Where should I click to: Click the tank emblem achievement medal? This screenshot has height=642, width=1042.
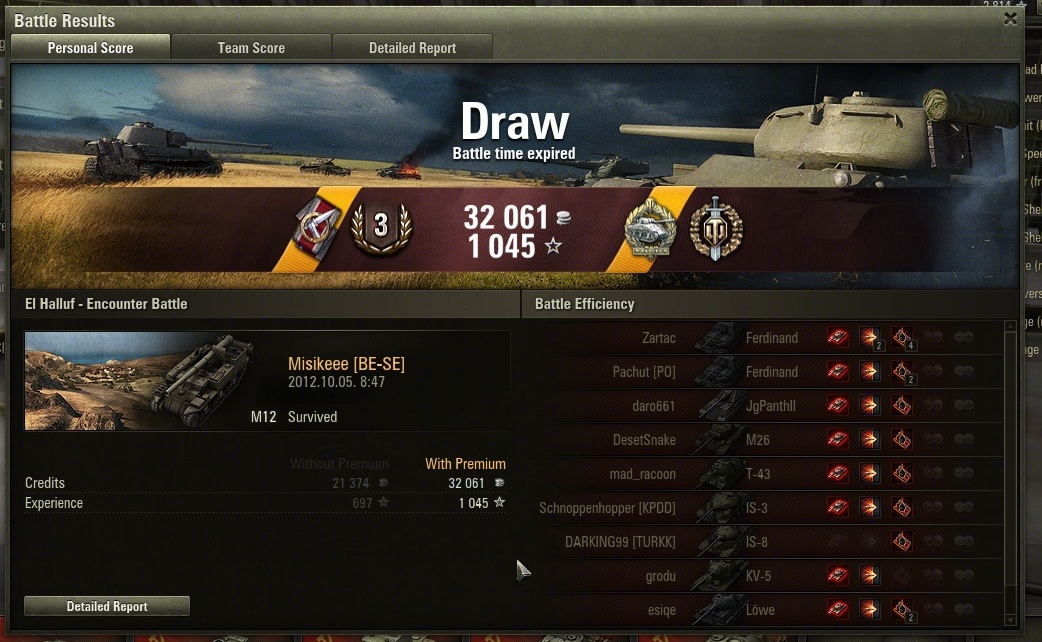coord(650,228)
